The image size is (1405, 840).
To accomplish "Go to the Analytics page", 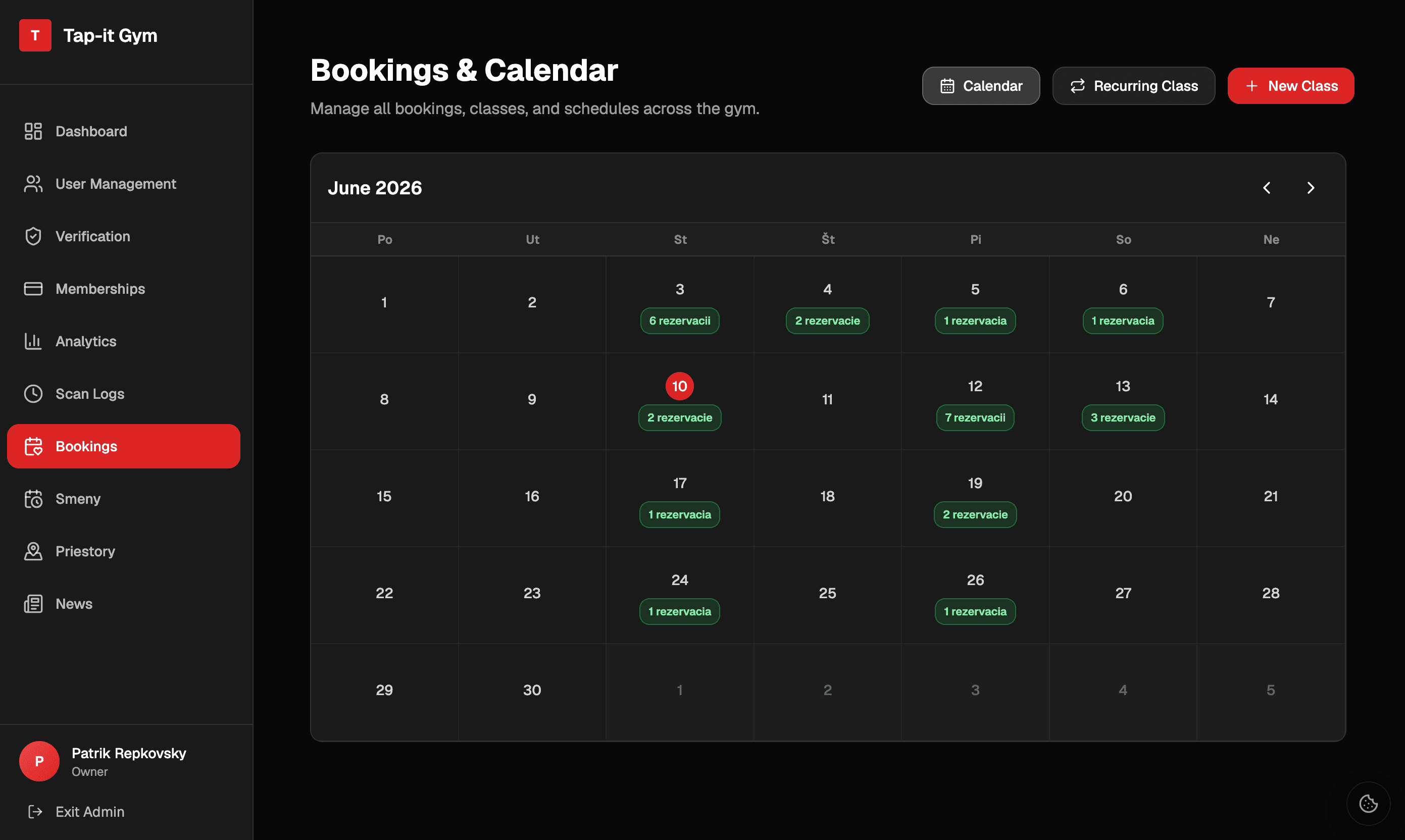I will pyautogui.click(x=123, y=341).
